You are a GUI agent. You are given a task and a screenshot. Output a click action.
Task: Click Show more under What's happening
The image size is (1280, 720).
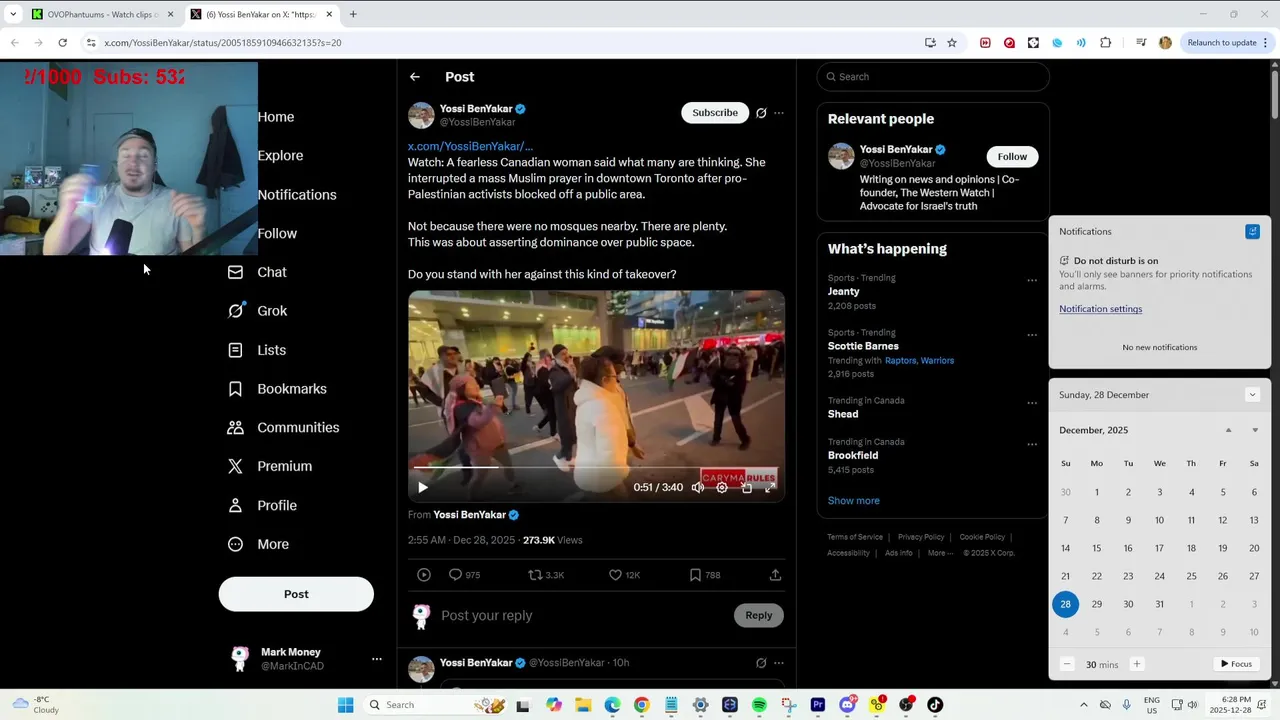pyautogui.click(x=853, y=501)
